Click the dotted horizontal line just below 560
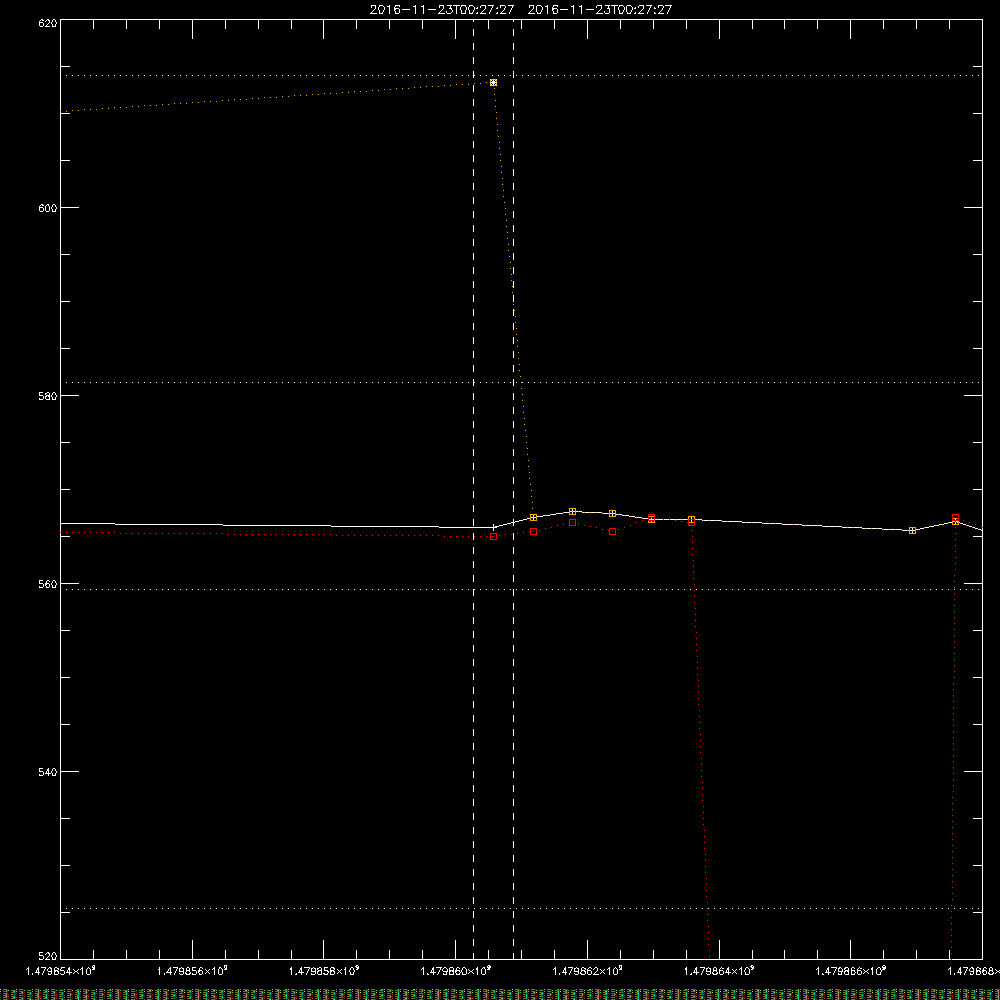 click(521, 589)
